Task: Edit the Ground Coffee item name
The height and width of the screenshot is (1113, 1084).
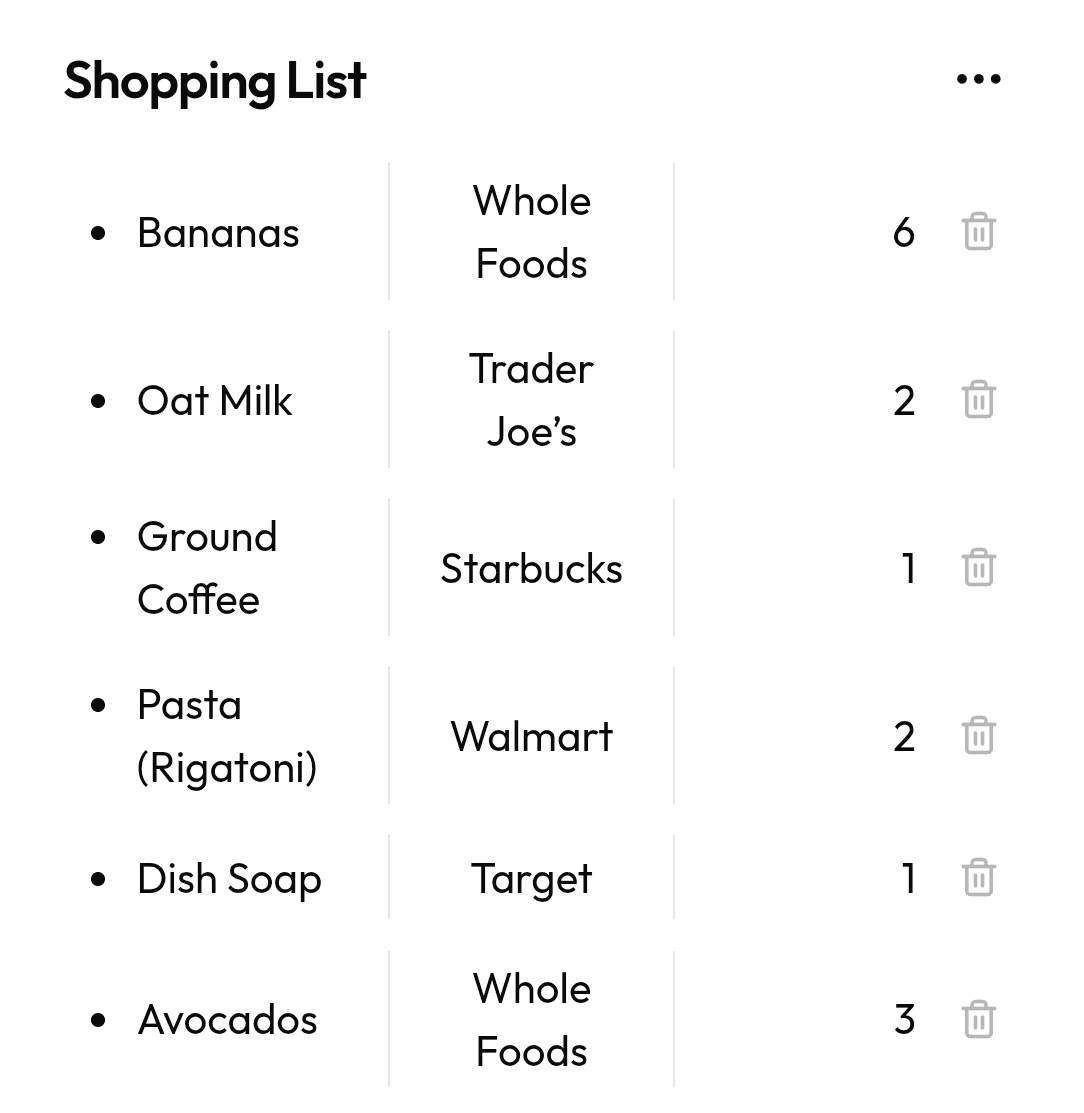Action: [207, 568]
